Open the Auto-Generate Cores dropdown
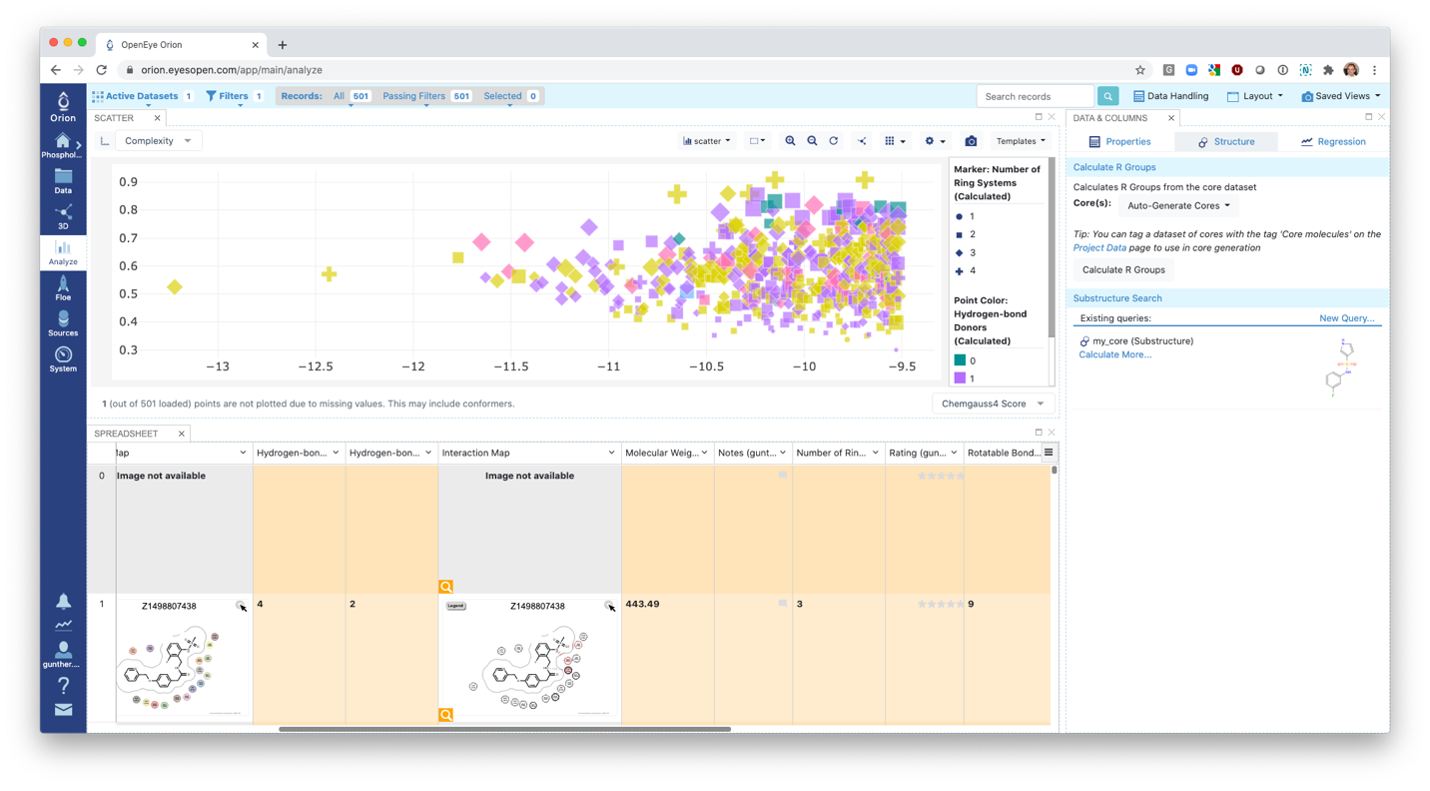This screenshot has height=791, width=1430. pyautogui.click(x=1178, y=205)
